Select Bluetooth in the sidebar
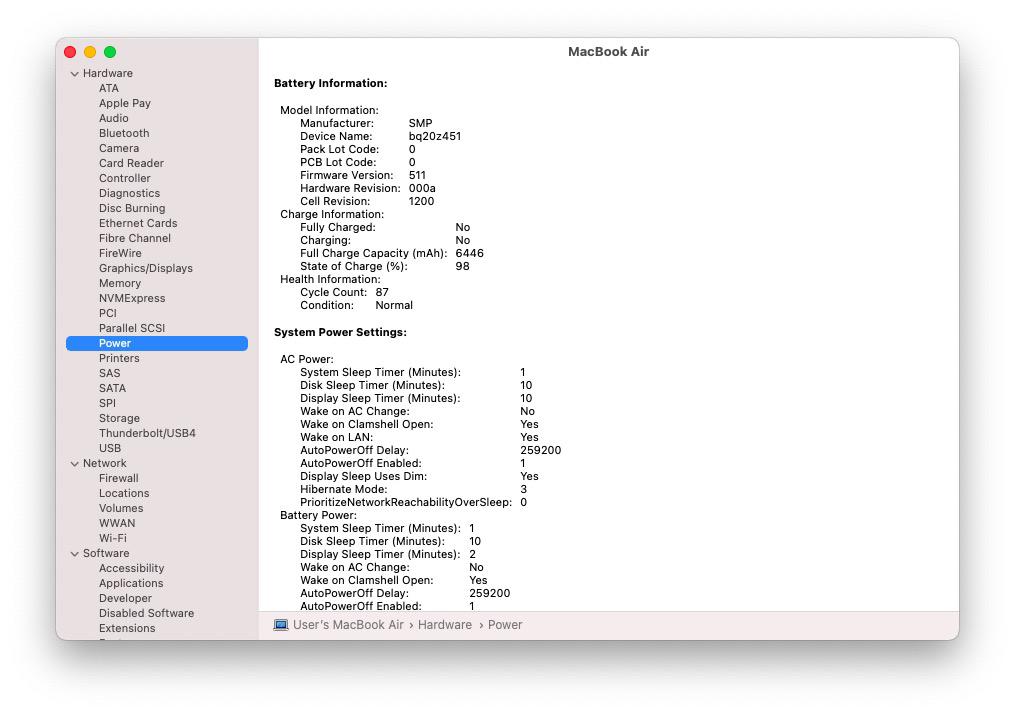 (124, 133)
